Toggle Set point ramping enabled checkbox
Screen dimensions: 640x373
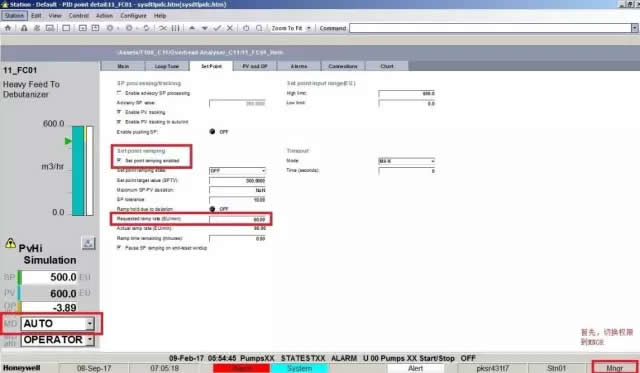[x=119, y=160]
